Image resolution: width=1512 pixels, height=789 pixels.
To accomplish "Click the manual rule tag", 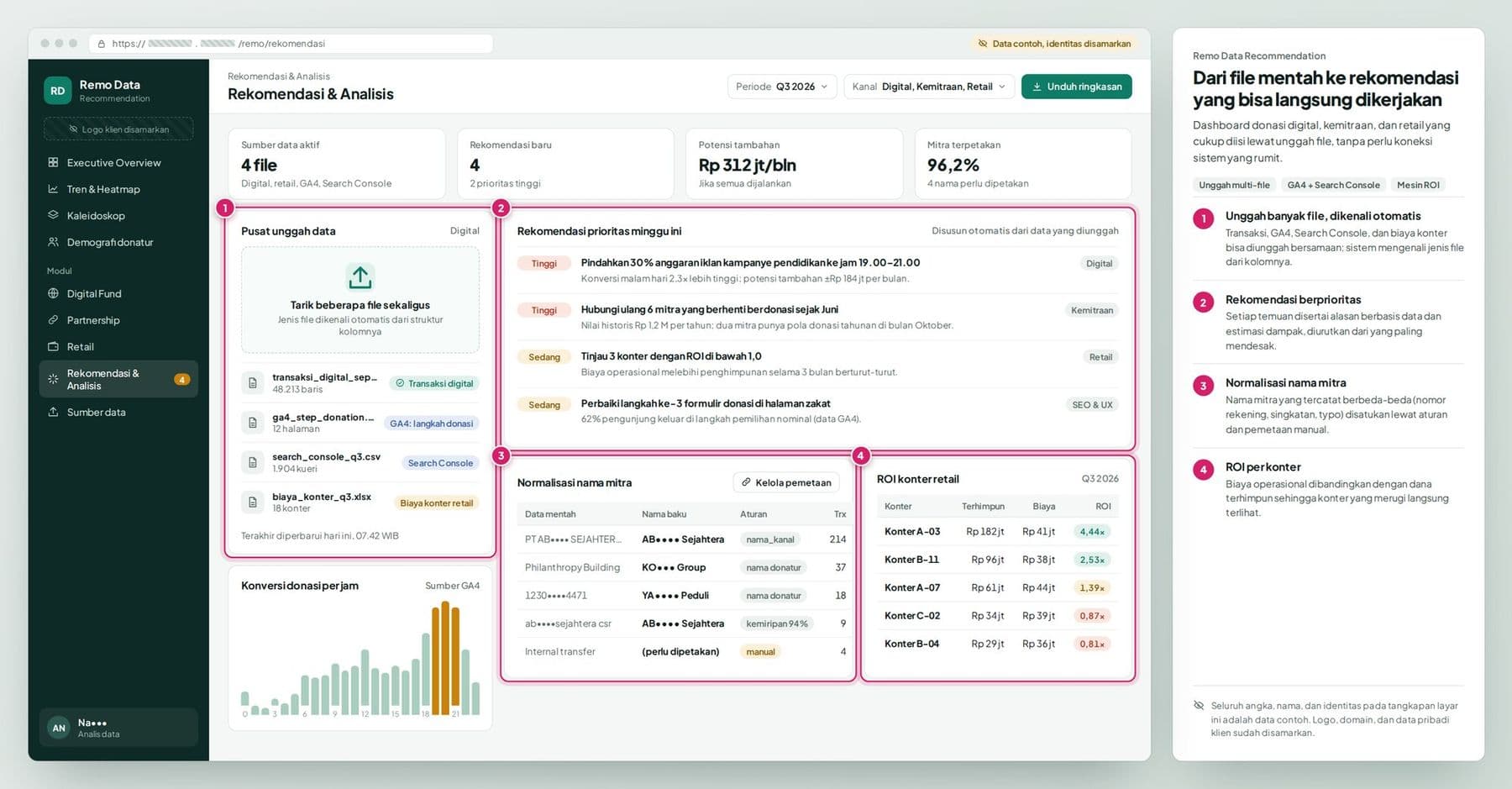I will click(760, 652).
